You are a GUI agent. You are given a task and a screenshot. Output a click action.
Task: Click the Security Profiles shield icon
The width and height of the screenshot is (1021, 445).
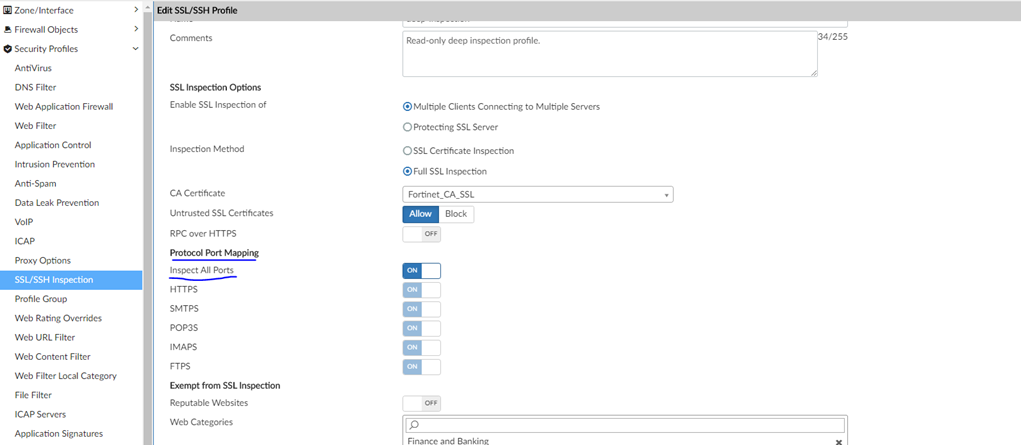[x=7, y=49]
